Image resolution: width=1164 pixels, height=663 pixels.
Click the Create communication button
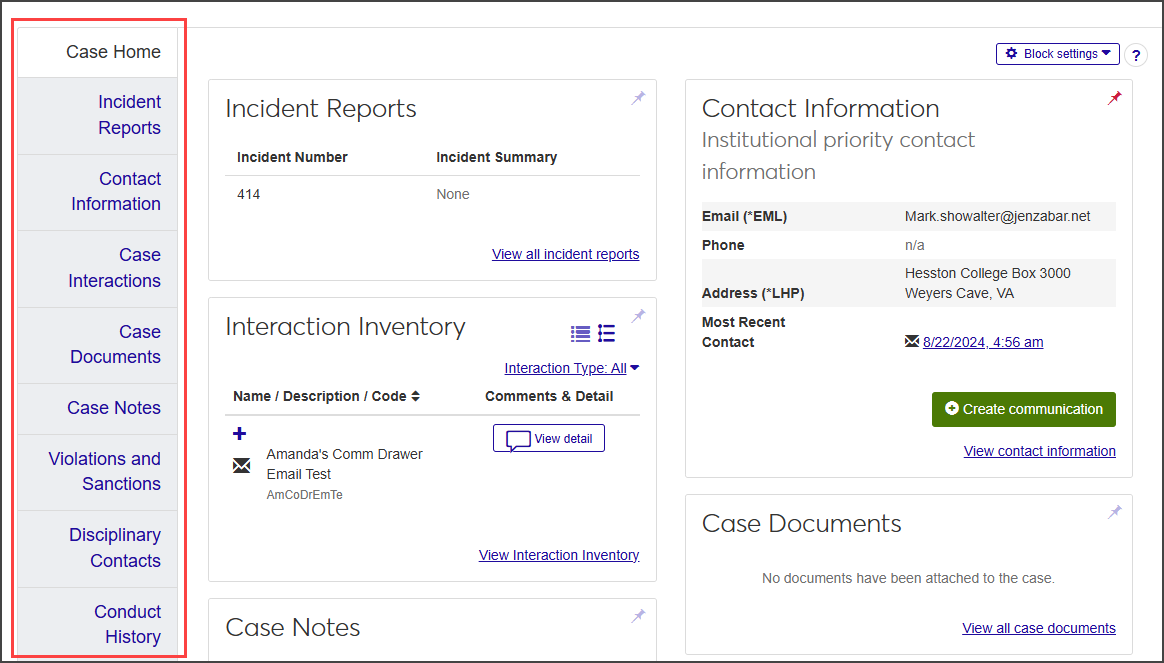pos(1023,409)
